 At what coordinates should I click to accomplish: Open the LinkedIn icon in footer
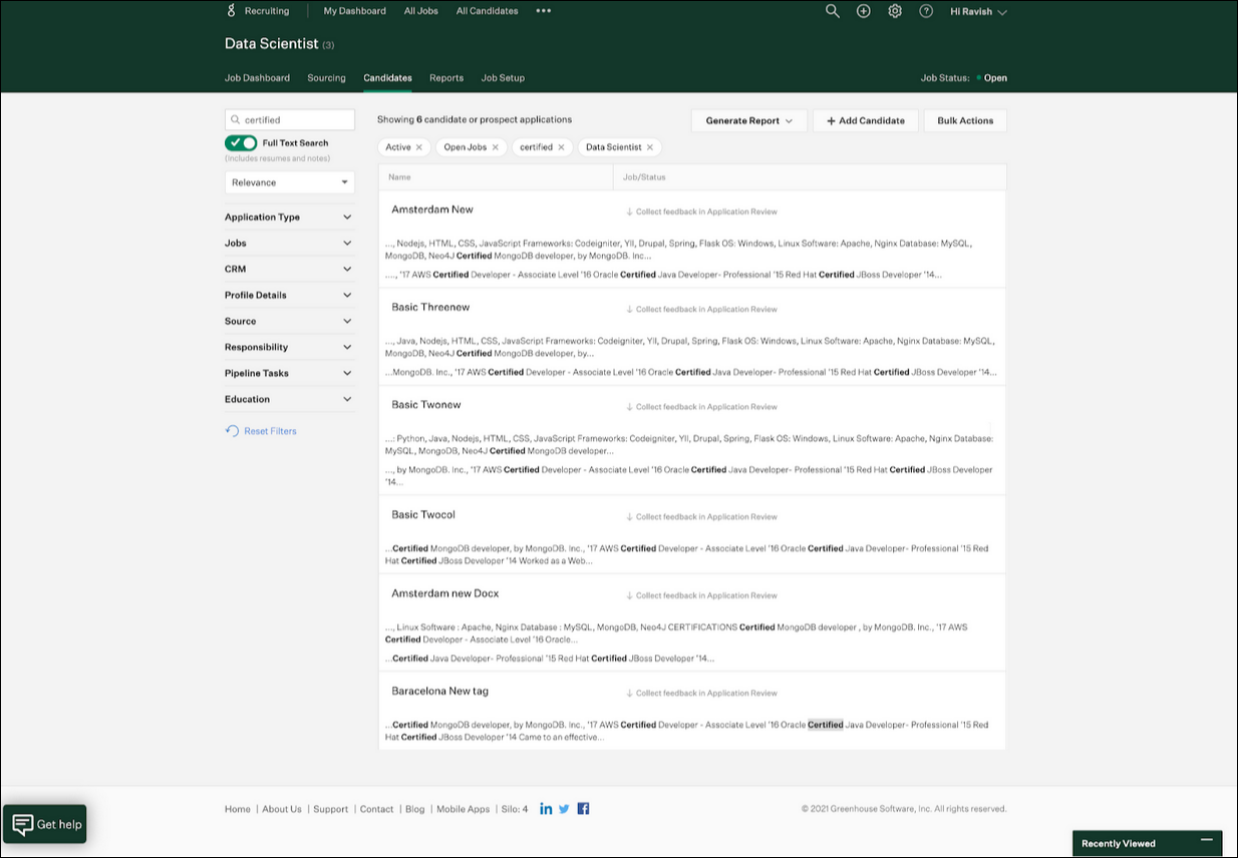pos(546,808)
